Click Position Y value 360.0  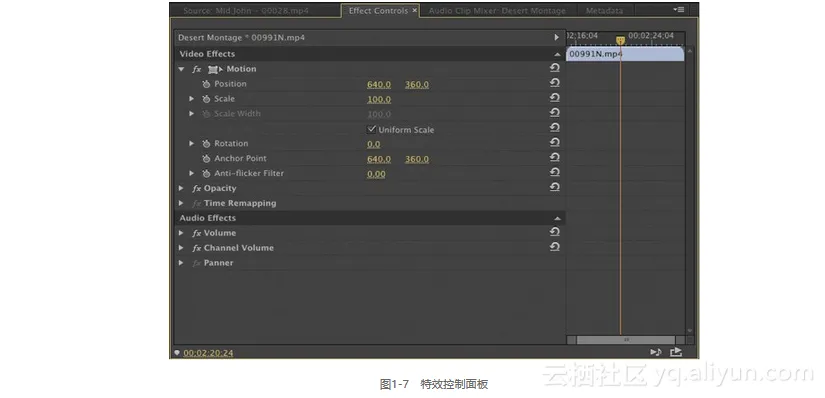coord(417,85)
